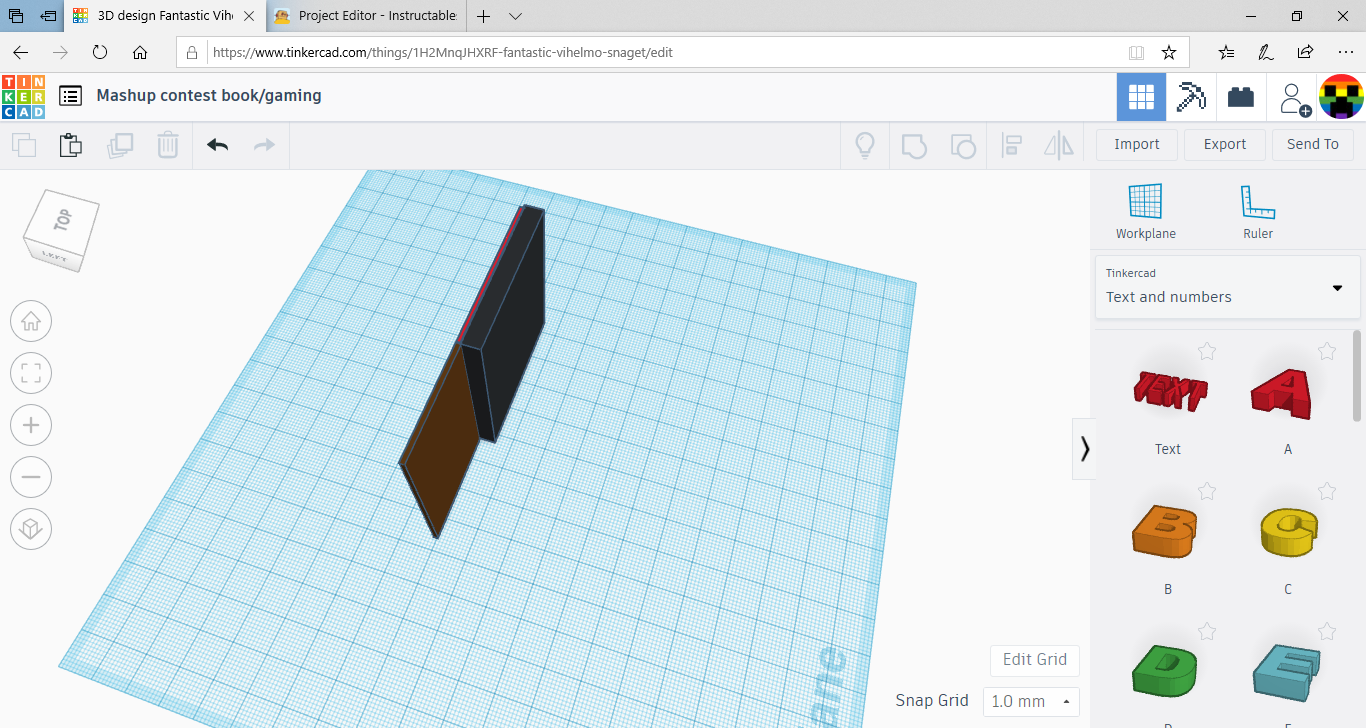
Task: Open browser Settings and more menu
Action: coord(1345,52)
